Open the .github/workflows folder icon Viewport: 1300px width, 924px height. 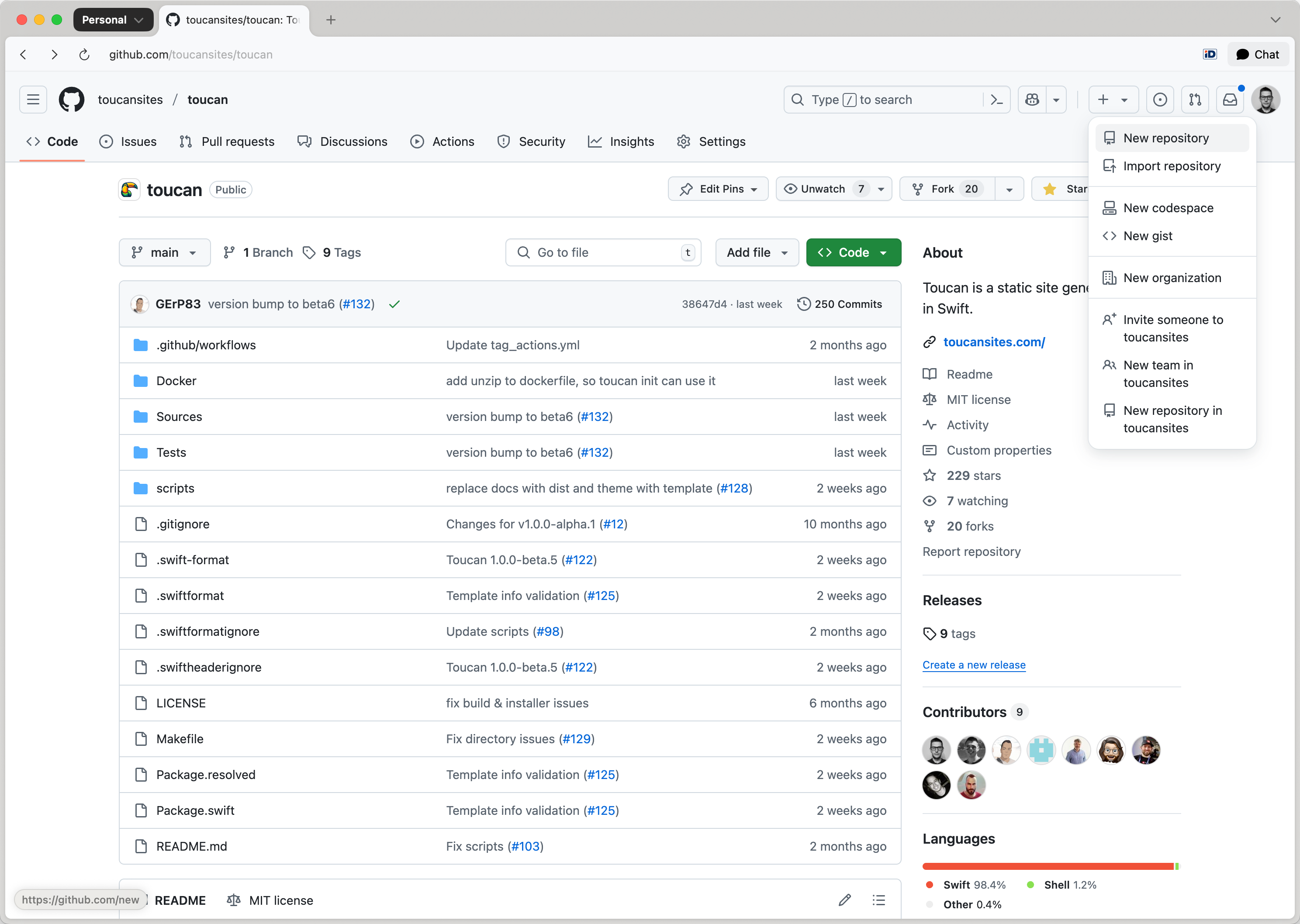click(x=140, y=345)
